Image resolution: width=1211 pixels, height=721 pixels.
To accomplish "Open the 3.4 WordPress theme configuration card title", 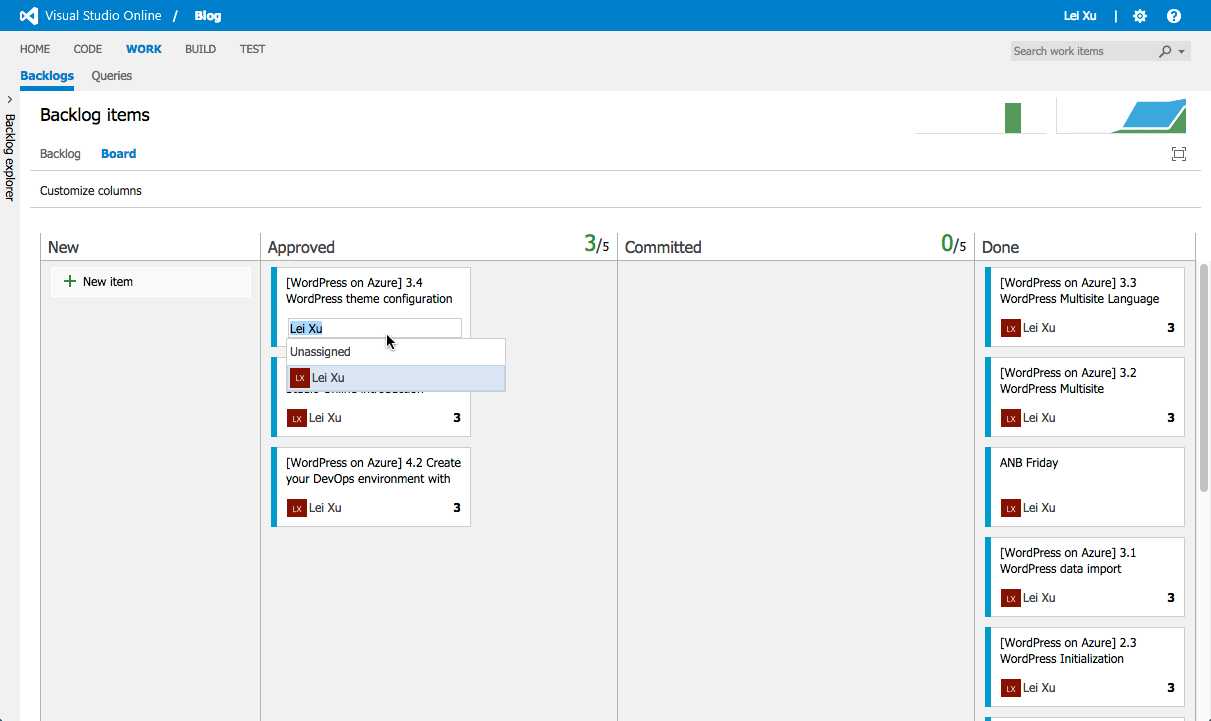I will [x=369, y=291].
